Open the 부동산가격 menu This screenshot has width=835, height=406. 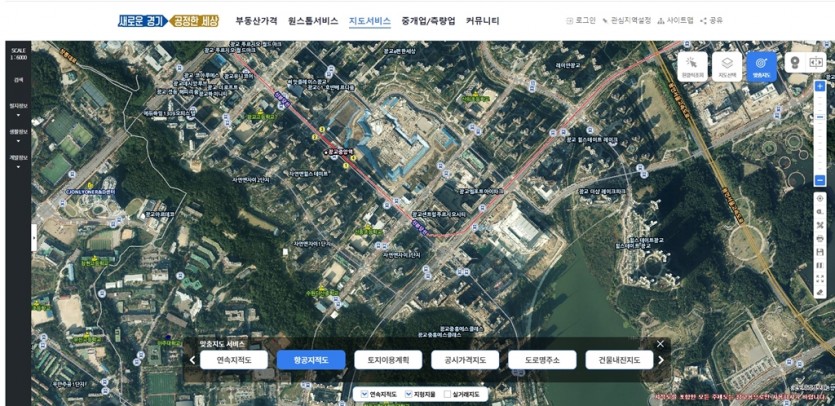[256, 20]
